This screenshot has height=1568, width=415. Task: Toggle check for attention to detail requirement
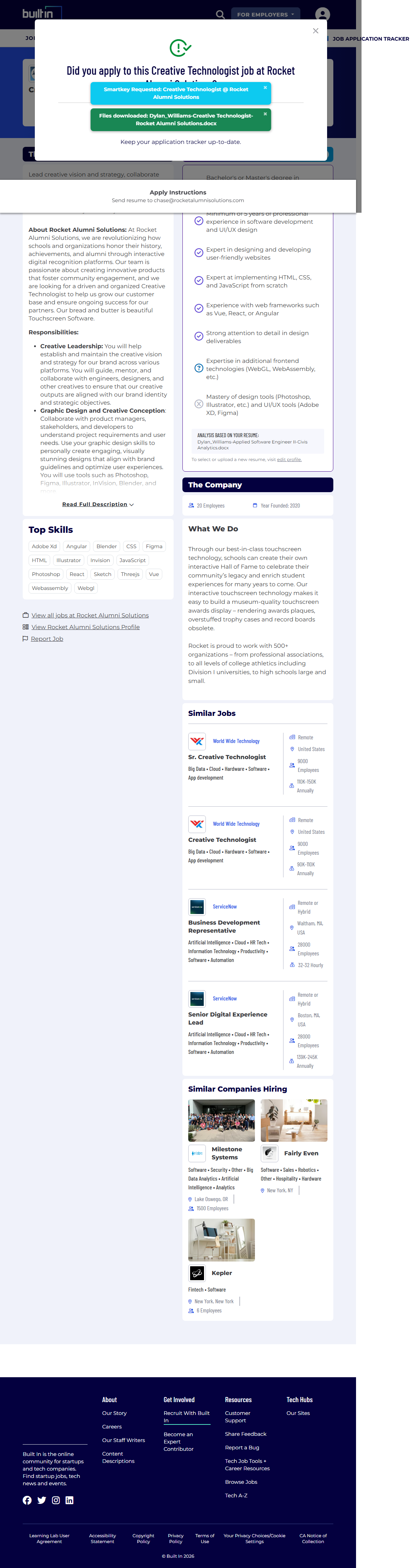click(x=199, y=337)
